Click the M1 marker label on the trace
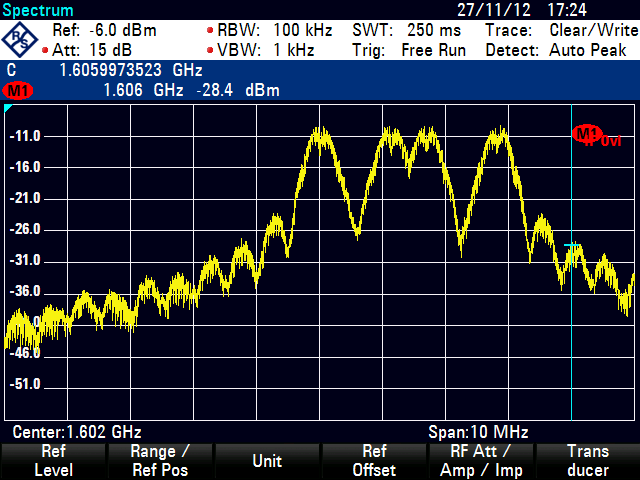 point(585,132)
